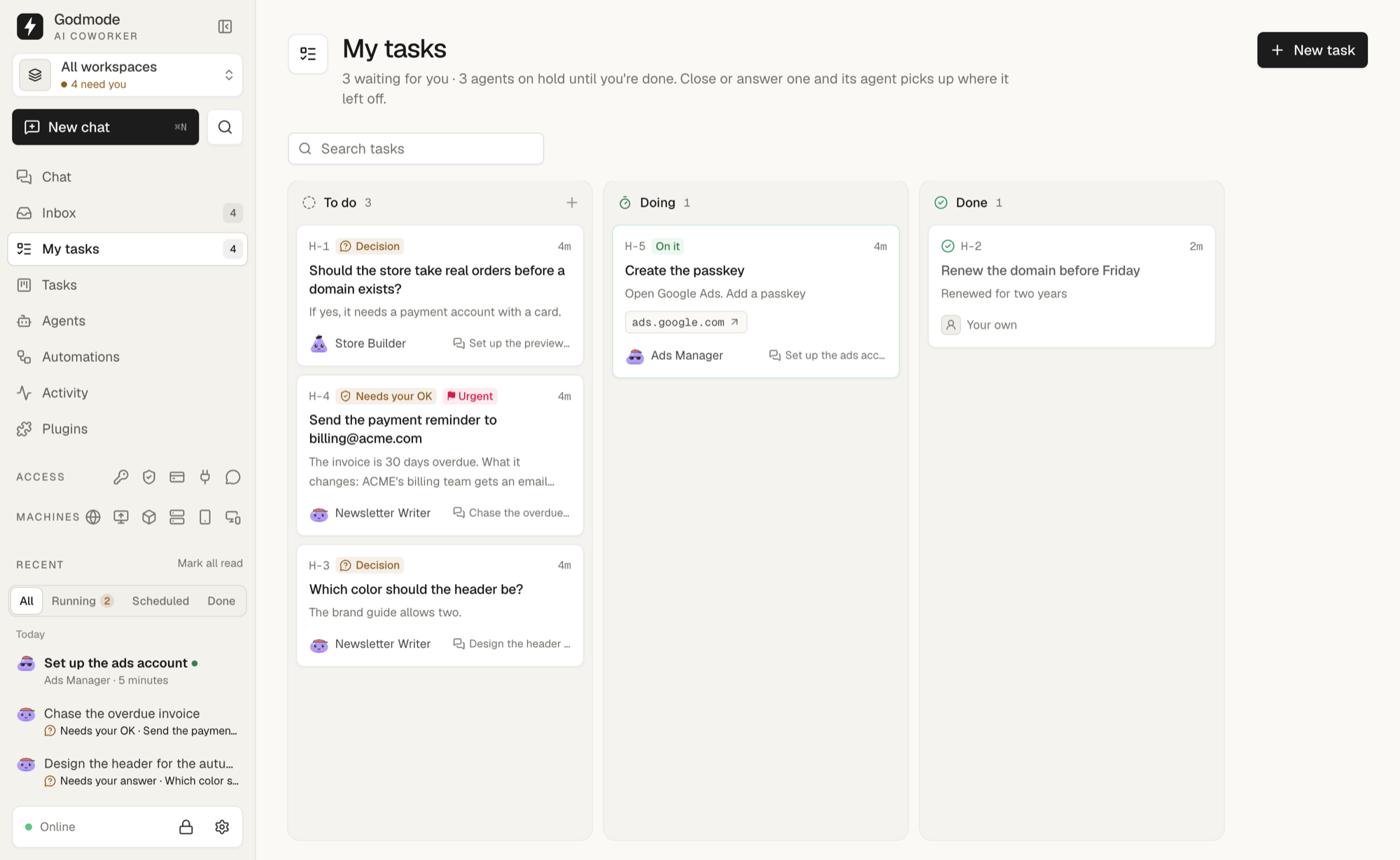Click the Ads Manager avatar on H-5 card
The image size is (1400, 860).
(635, 356)
